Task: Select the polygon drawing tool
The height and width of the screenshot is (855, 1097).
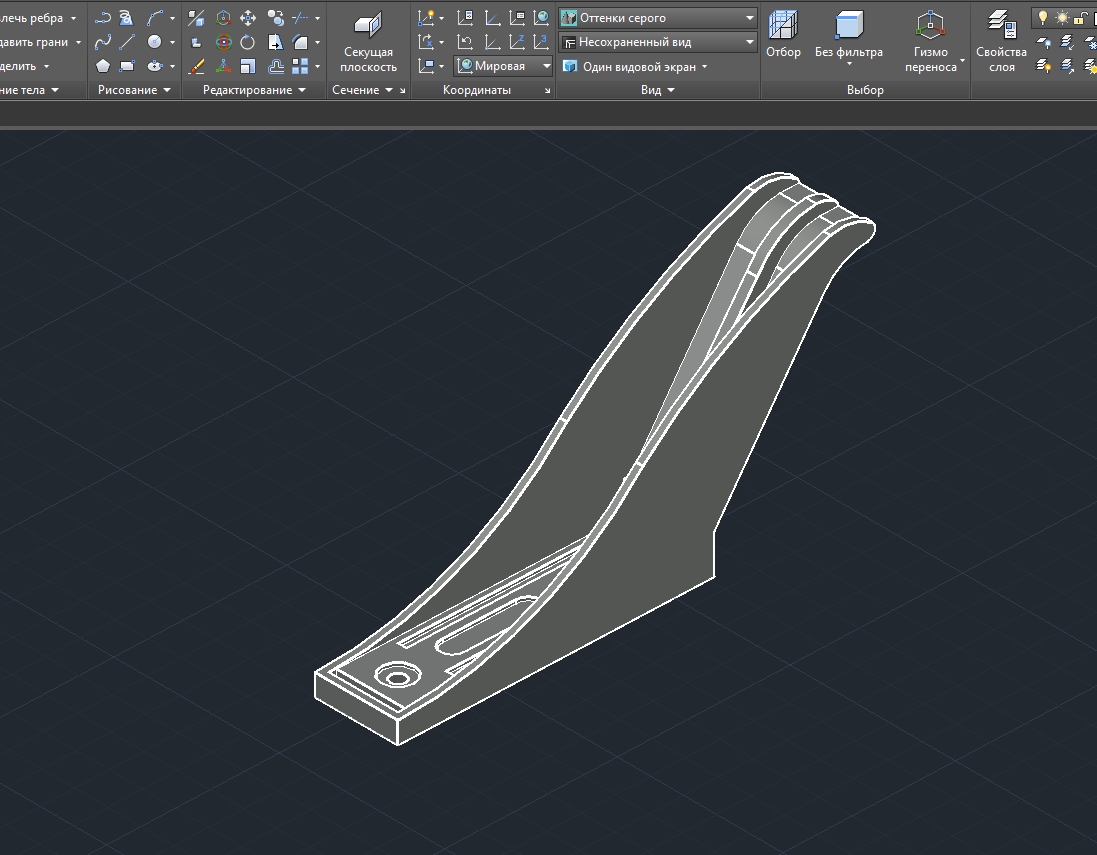Action: [x=103, y=66]
